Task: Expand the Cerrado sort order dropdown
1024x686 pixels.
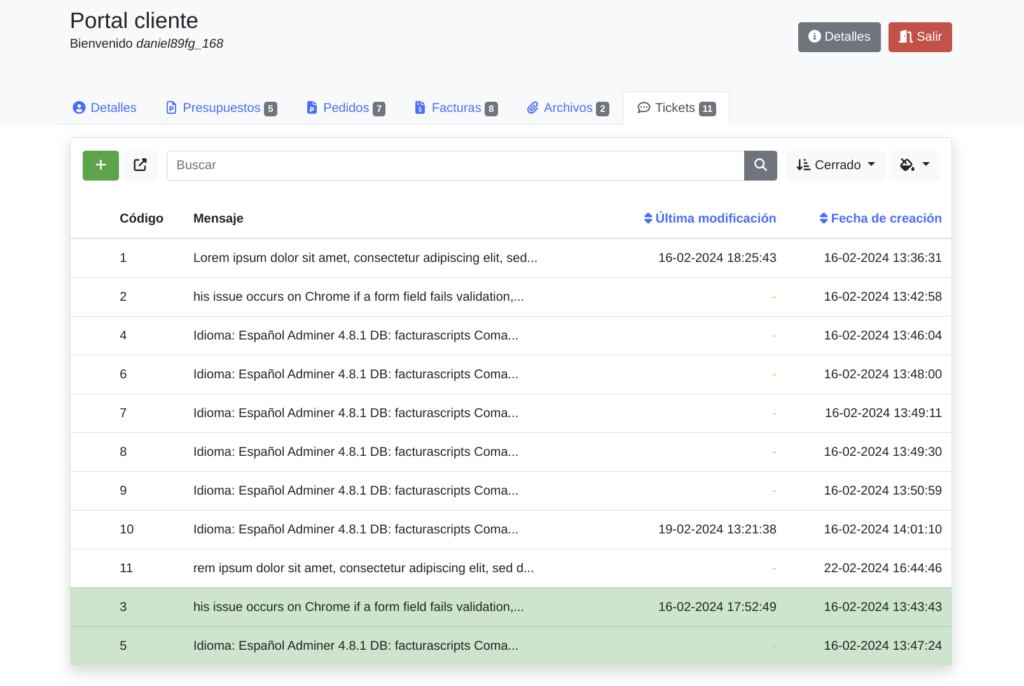Action: coord(835,166)
